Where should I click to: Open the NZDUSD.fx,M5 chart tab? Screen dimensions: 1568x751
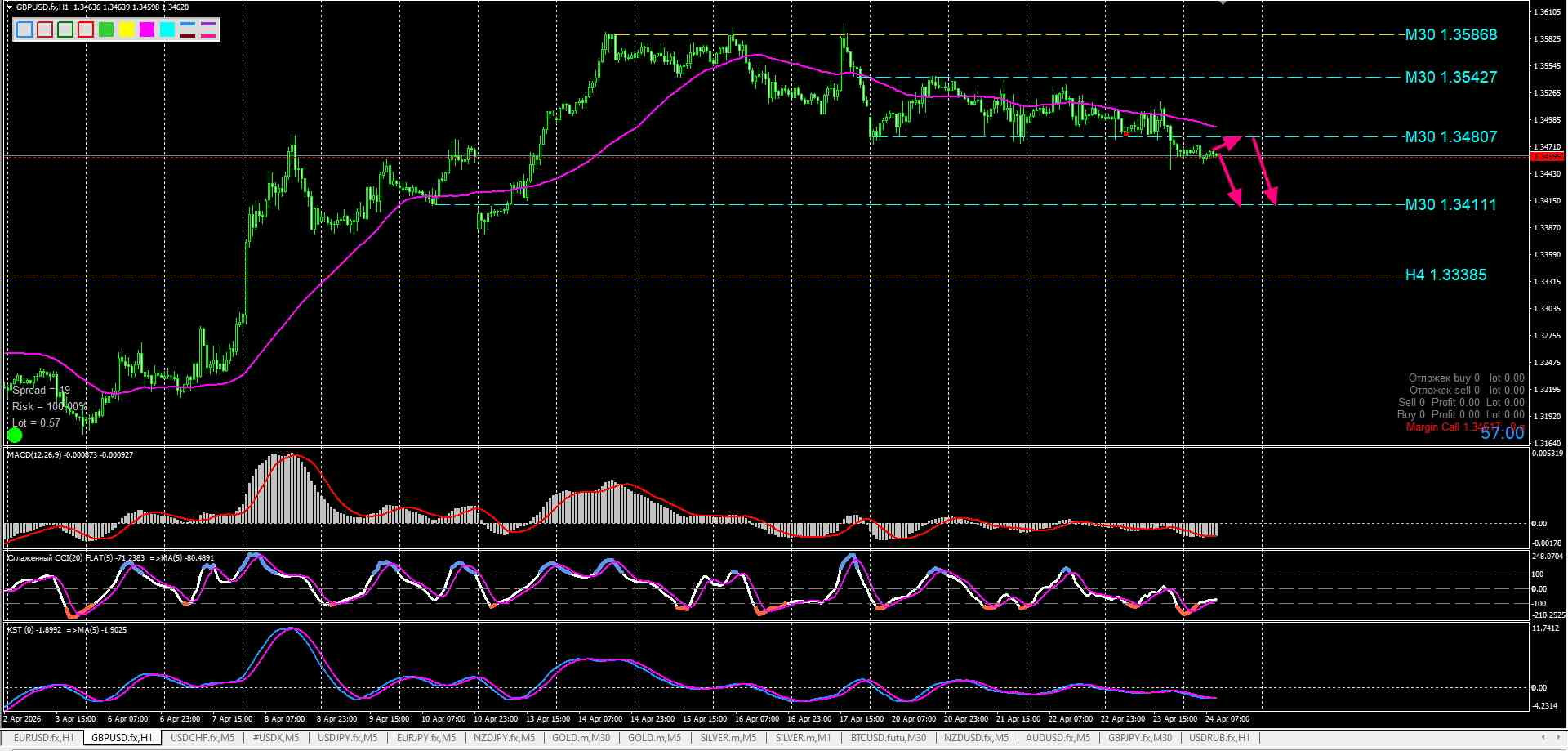pyautogui.click(x=976, y=738)
